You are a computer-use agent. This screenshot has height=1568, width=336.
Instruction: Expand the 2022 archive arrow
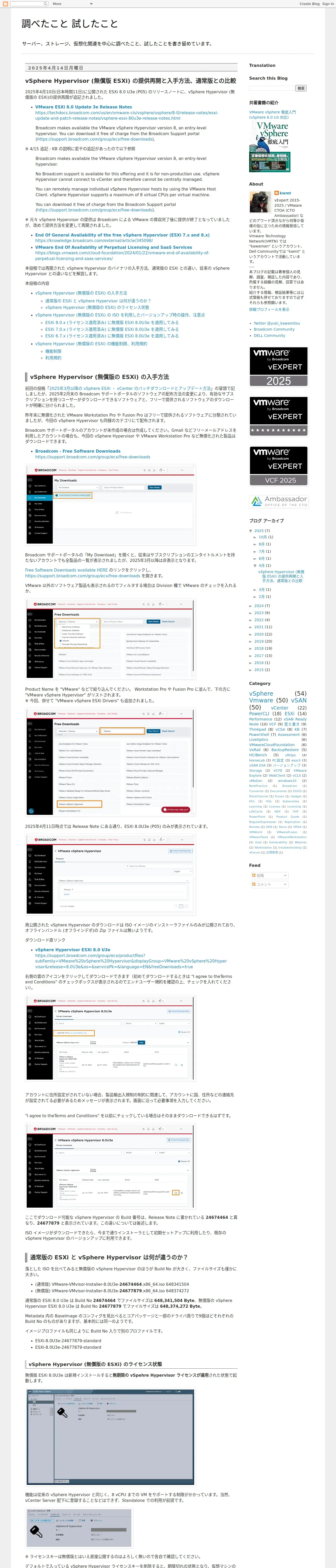click(251, 620)
